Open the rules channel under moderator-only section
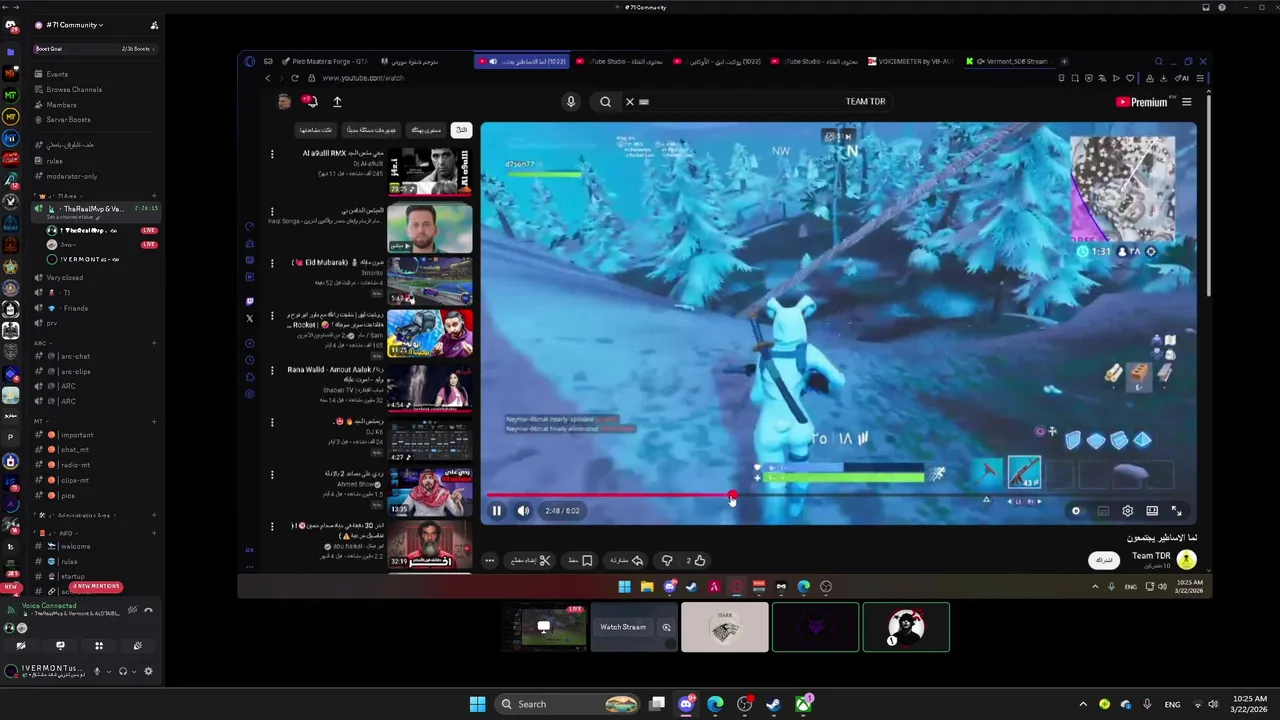Viewport: 1280px width, 720px height. pyautogui.click(x=95, y=161)
